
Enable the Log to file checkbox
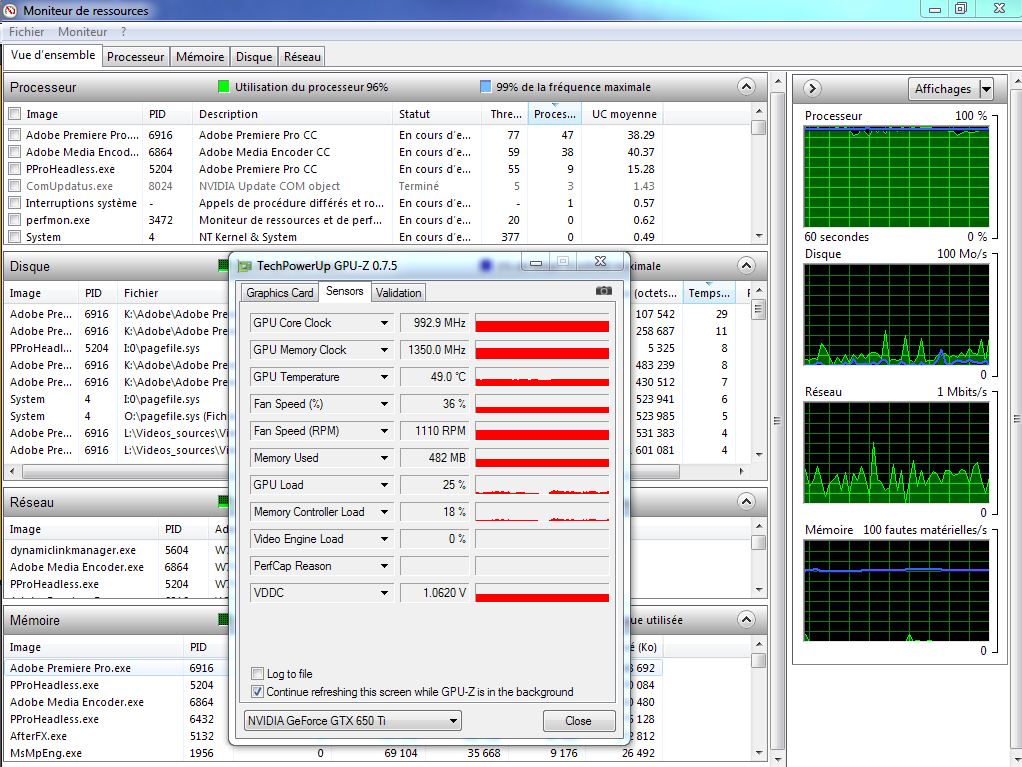coord(257,673)
